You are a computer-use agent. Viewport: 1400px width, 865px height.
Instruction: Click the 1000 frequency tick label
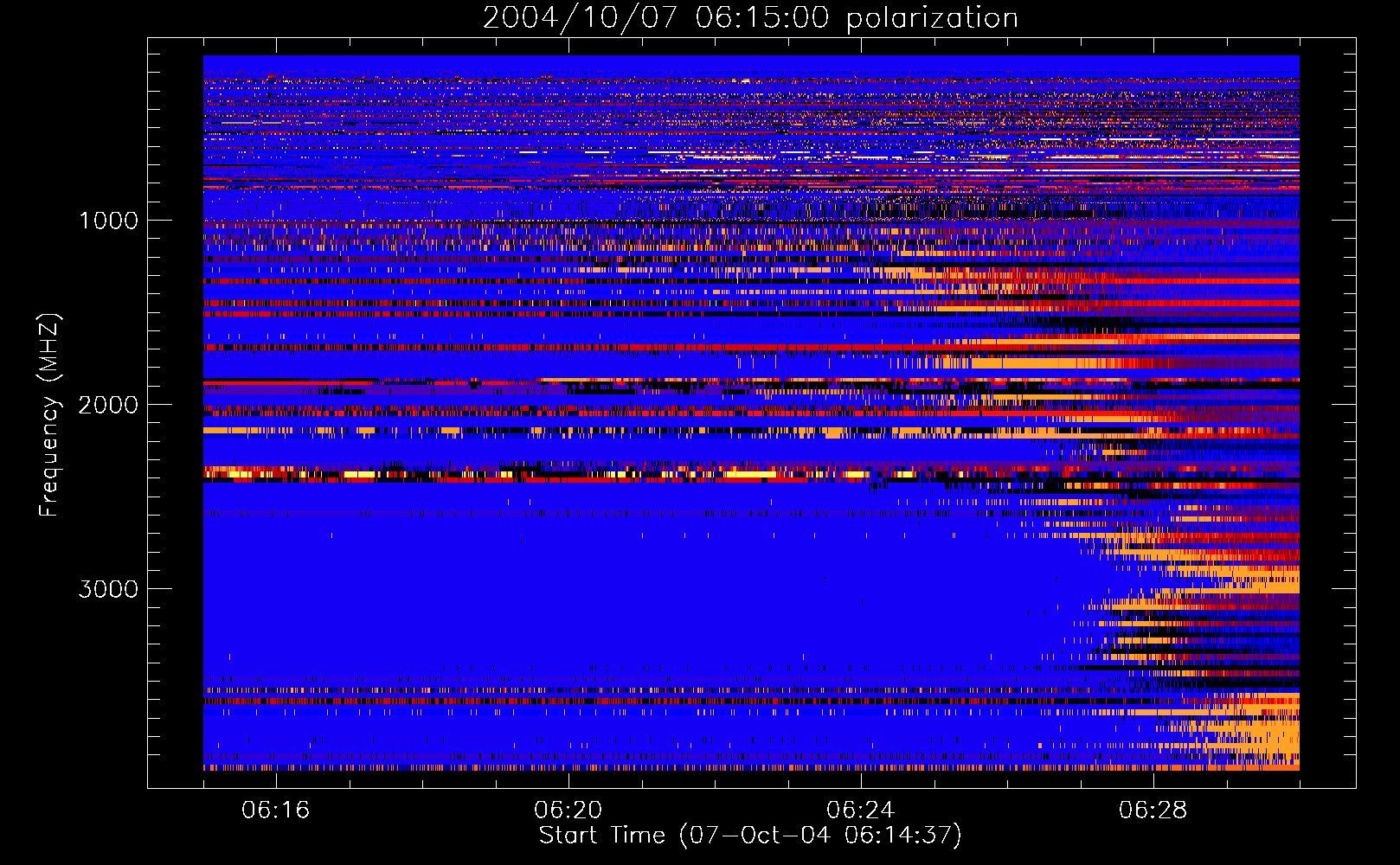tap(108, 221)
